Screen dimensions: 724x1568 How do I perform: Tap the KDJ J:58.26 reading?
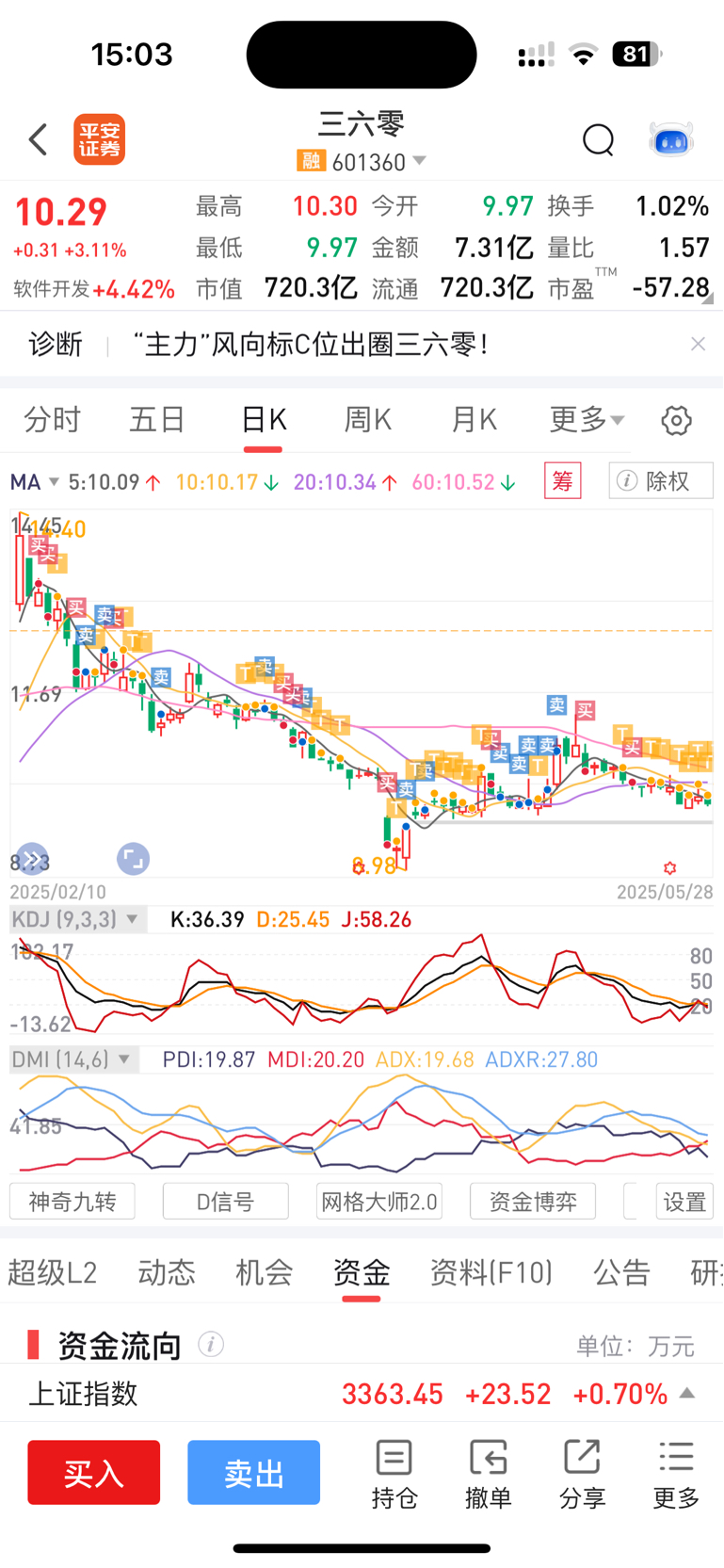pos(376,919)
